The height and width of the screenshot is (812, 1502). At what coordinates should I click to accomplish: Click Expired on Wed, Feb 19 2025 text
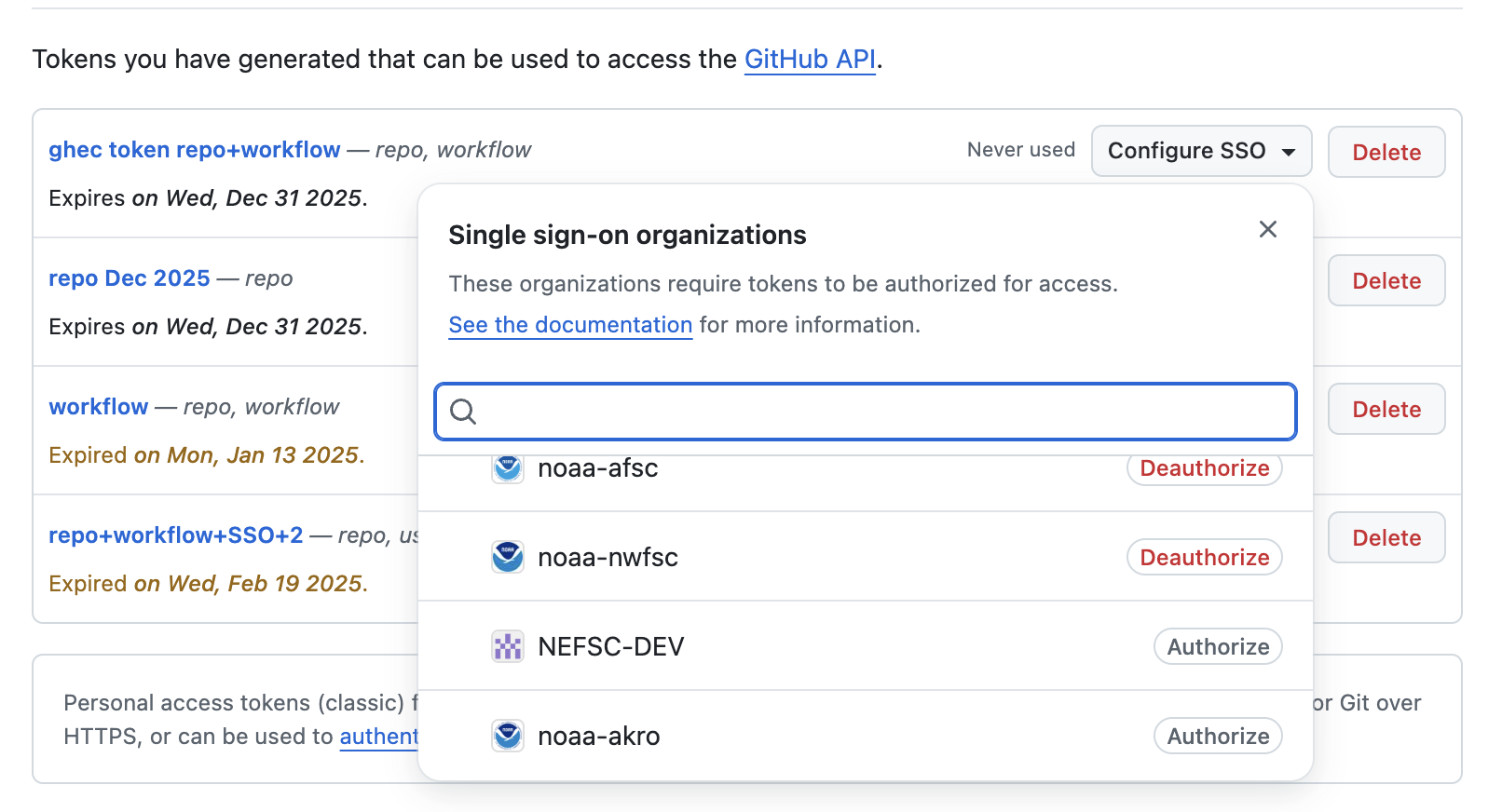point(209,584)
